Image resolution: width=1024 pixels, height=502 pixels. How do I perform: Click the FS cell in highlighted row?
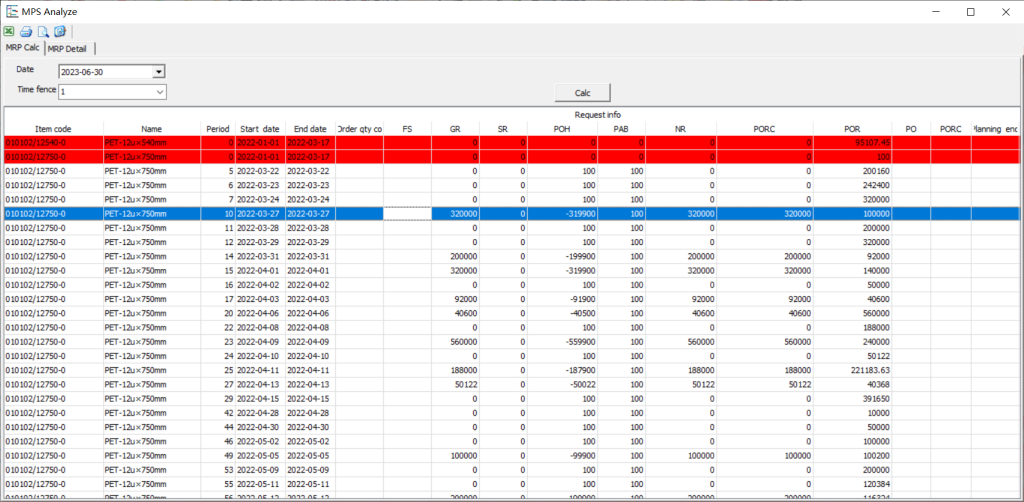click(407, 213)
